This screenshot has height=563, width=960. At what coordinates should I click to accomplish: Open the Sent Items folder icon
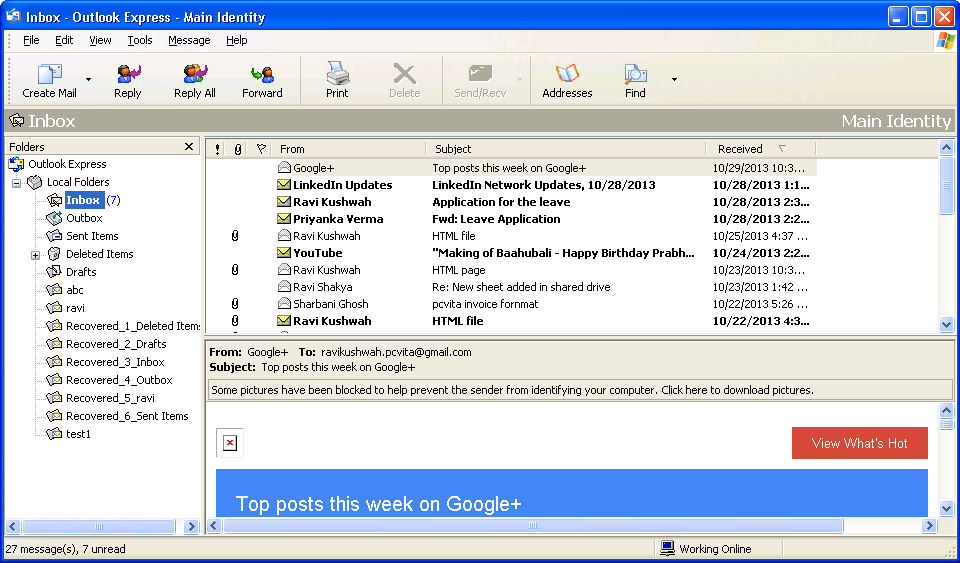(x=54, y=236)
